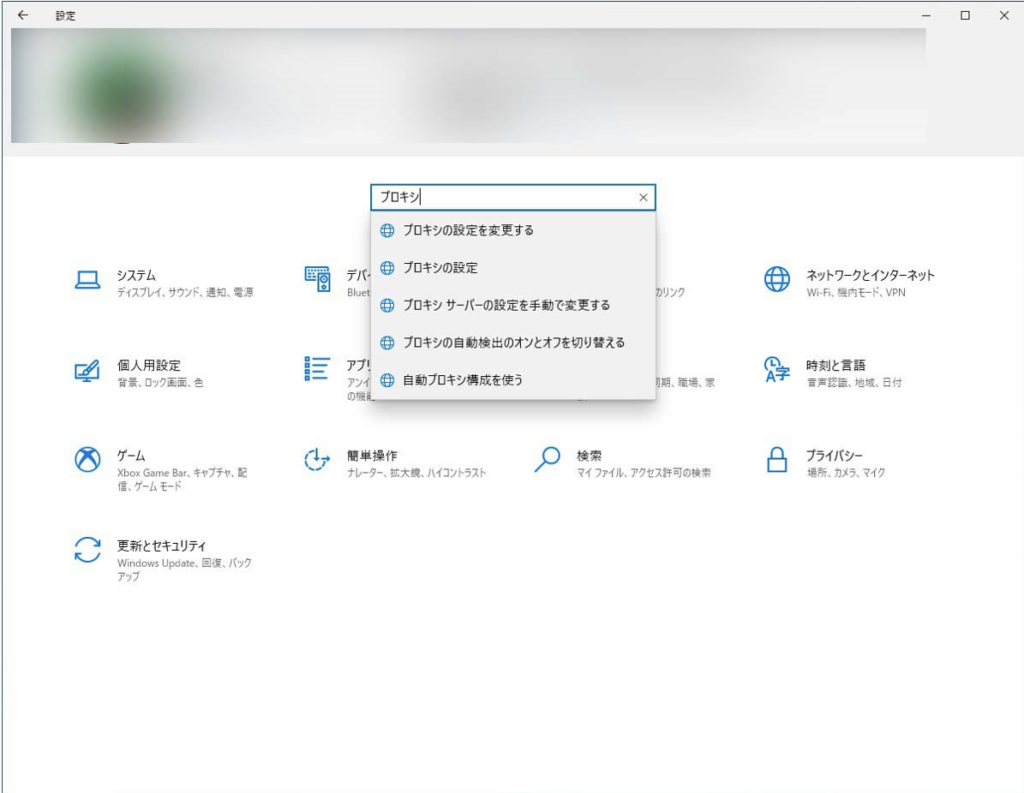The height and width of the screenshot is (793, 1024).
Task: Click the Ease of Access icon
Action: (317, 460)
